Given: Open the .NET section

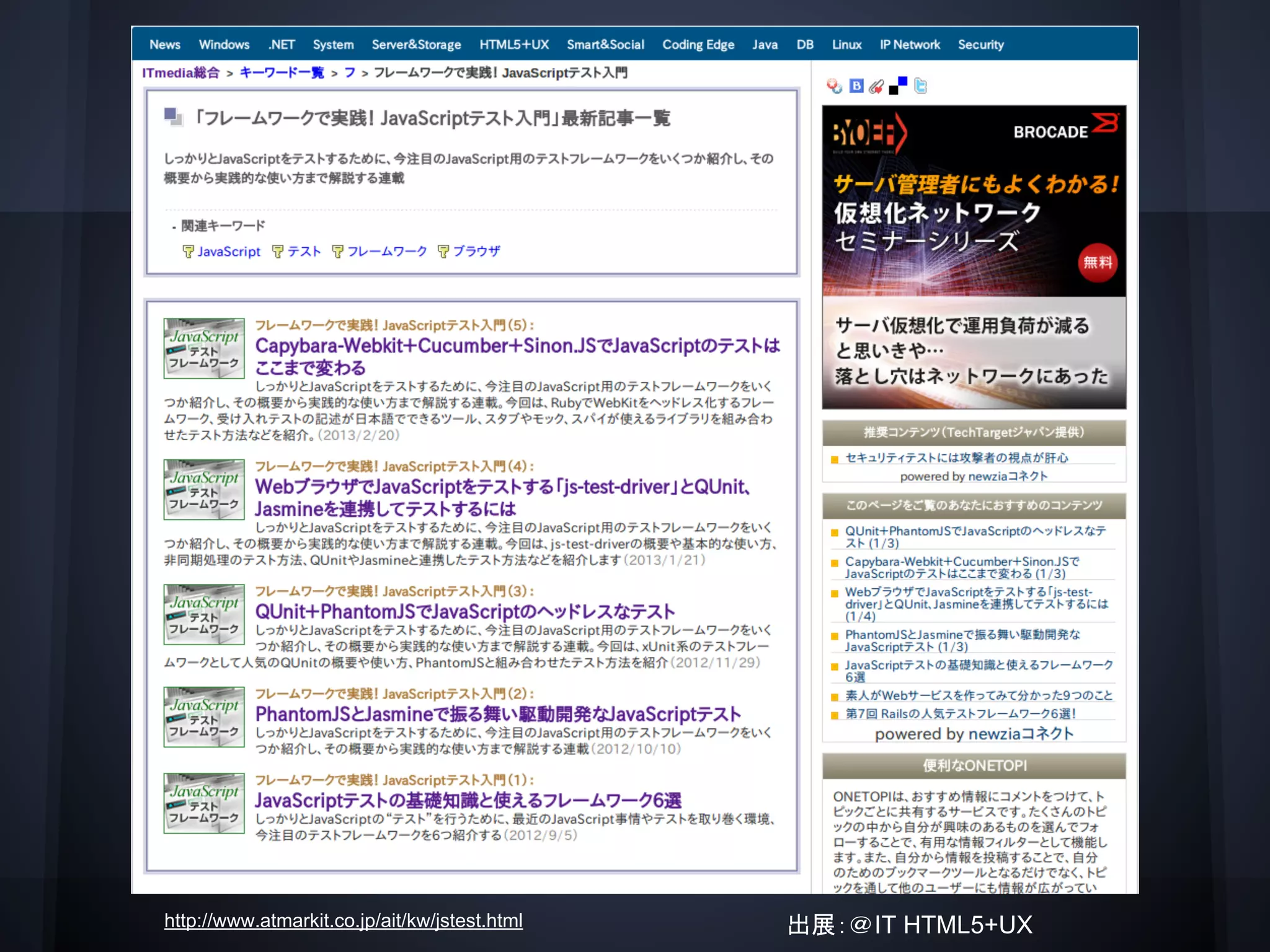Looking at the screenshot, I should coord(282,45).
